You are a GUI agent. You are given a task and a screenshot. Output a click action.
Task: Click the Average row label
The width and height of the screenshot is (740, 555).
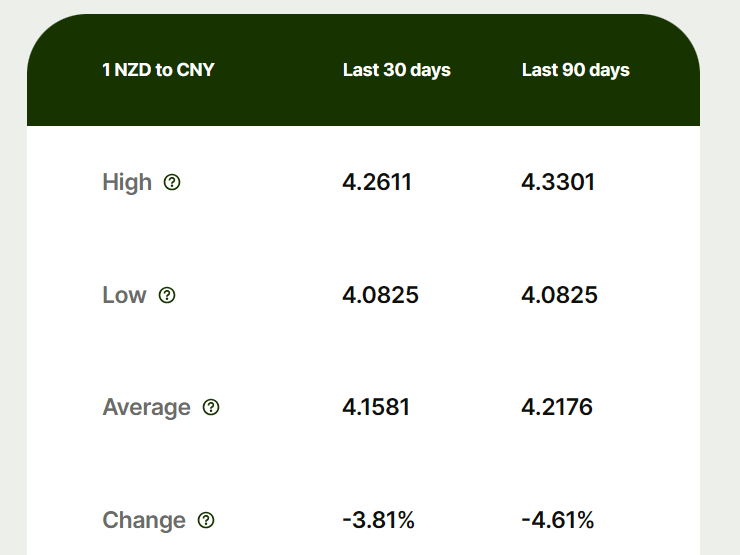click(x=146, y=408)
